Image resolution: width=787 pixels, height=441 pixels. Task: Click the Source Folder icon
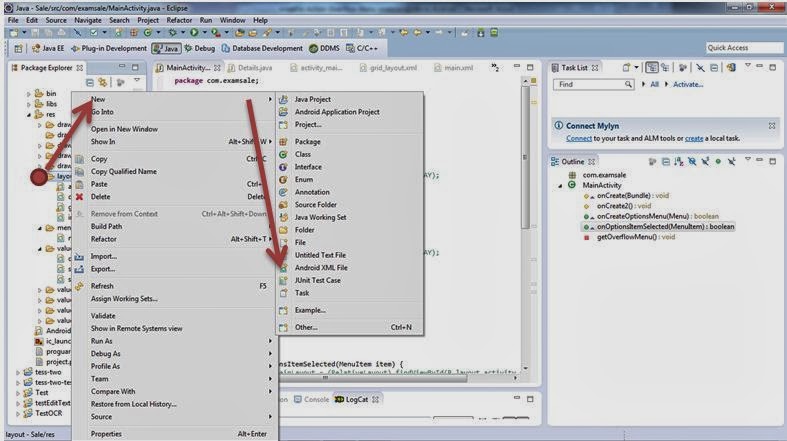click(284, 205)
